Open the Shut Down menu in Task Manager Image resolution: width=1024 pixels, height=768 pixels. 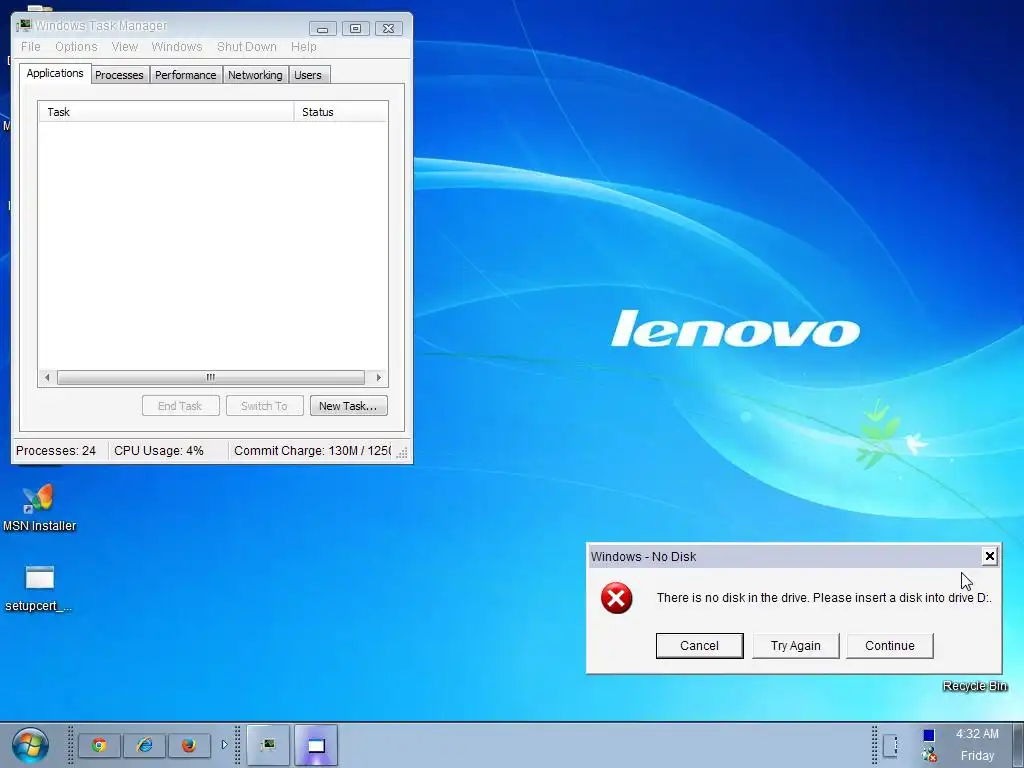[247, 47]
